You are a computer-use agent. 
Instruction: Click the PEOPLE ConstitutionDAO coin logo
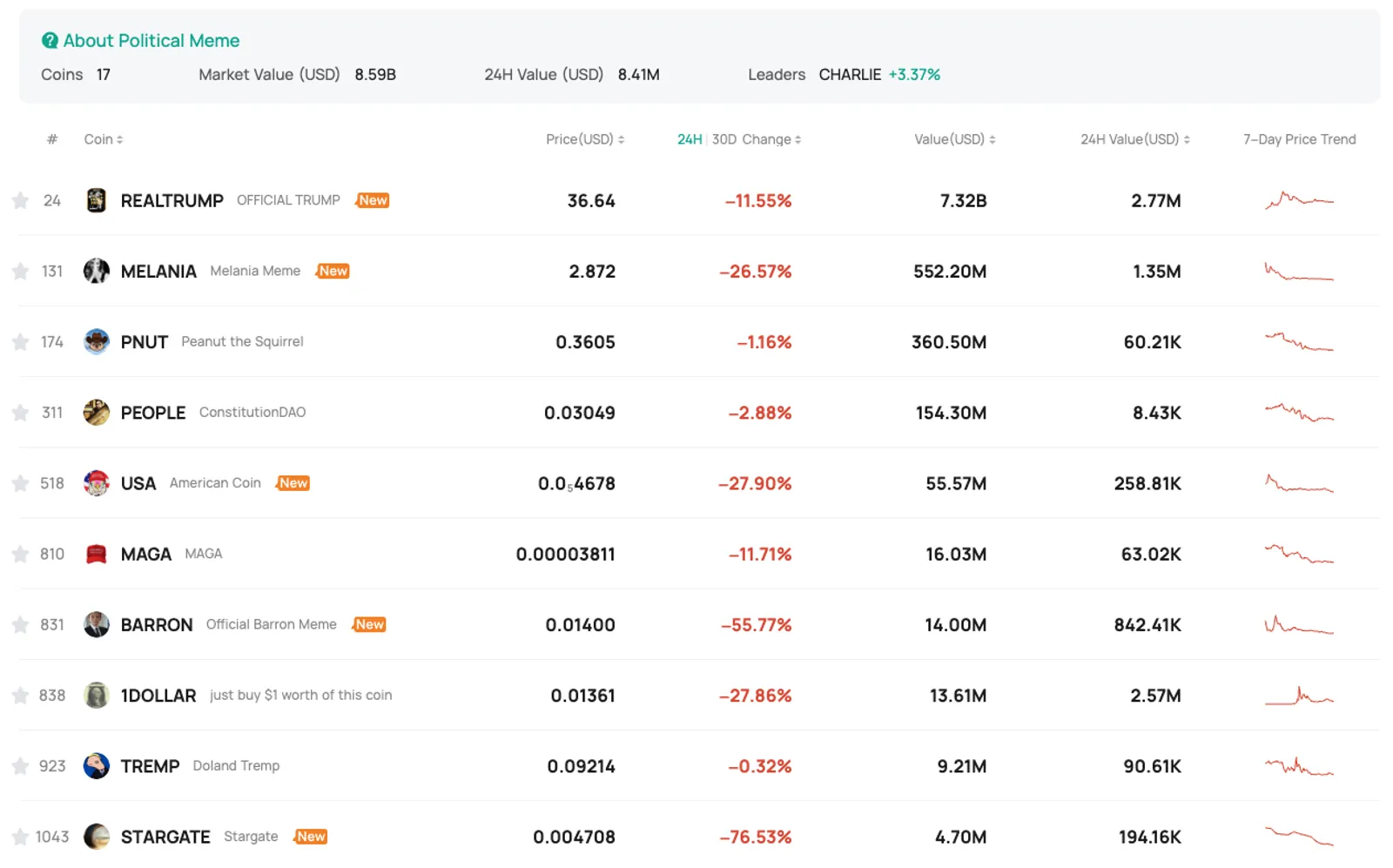[97, 412]
